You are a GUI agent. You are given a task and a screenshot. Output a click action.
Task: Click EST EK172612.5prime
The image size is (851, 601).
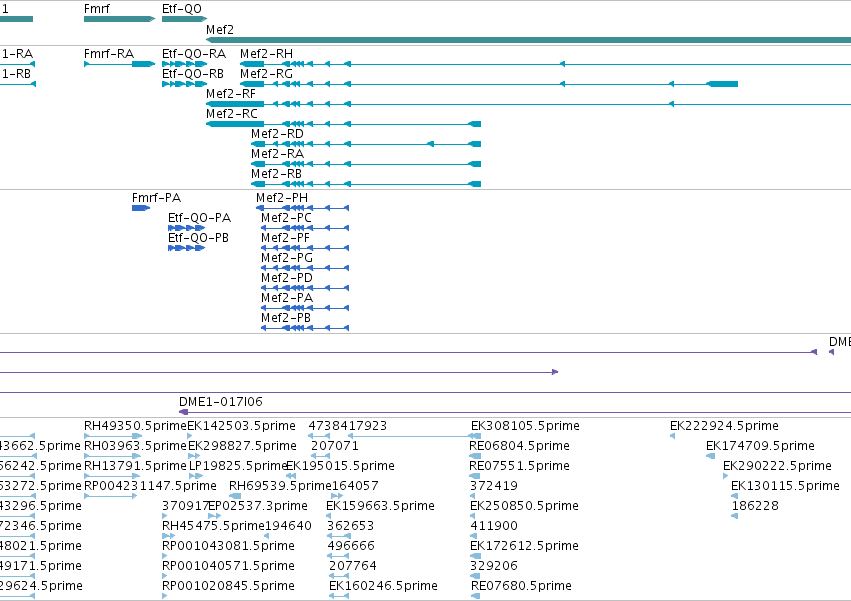click(x=524, y=547)
